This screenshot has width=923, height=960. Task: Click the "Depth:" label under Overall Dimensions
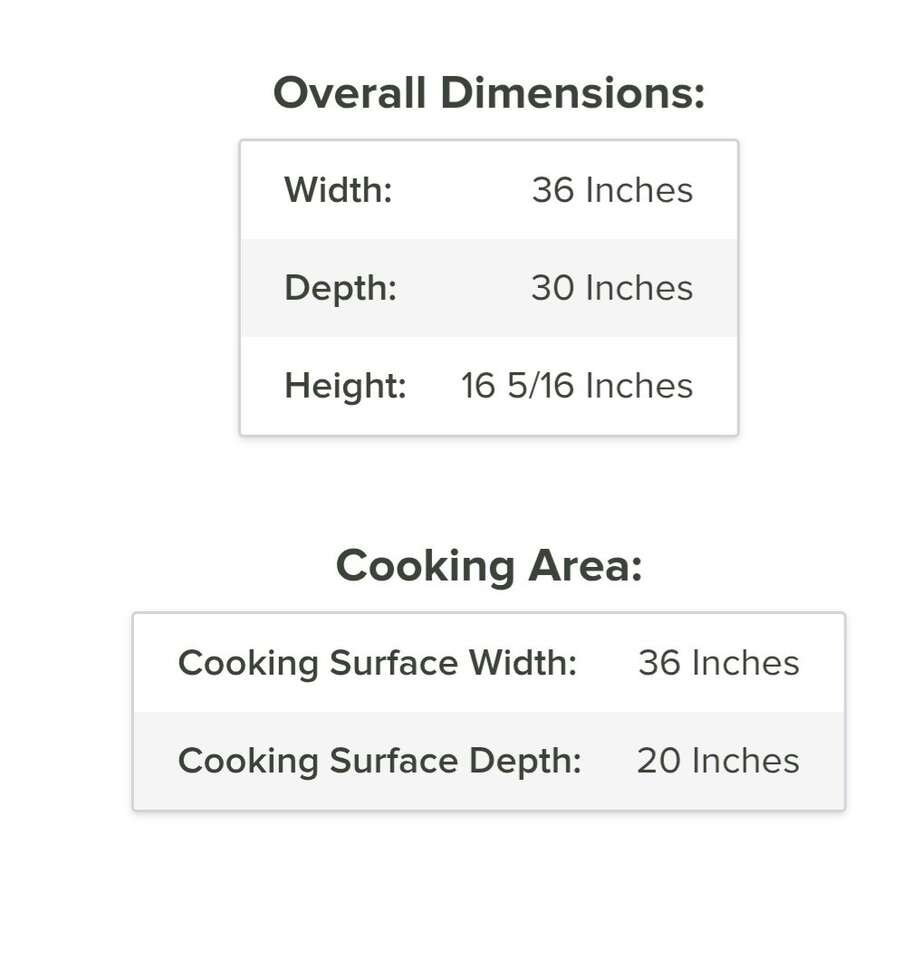[340, 288]
